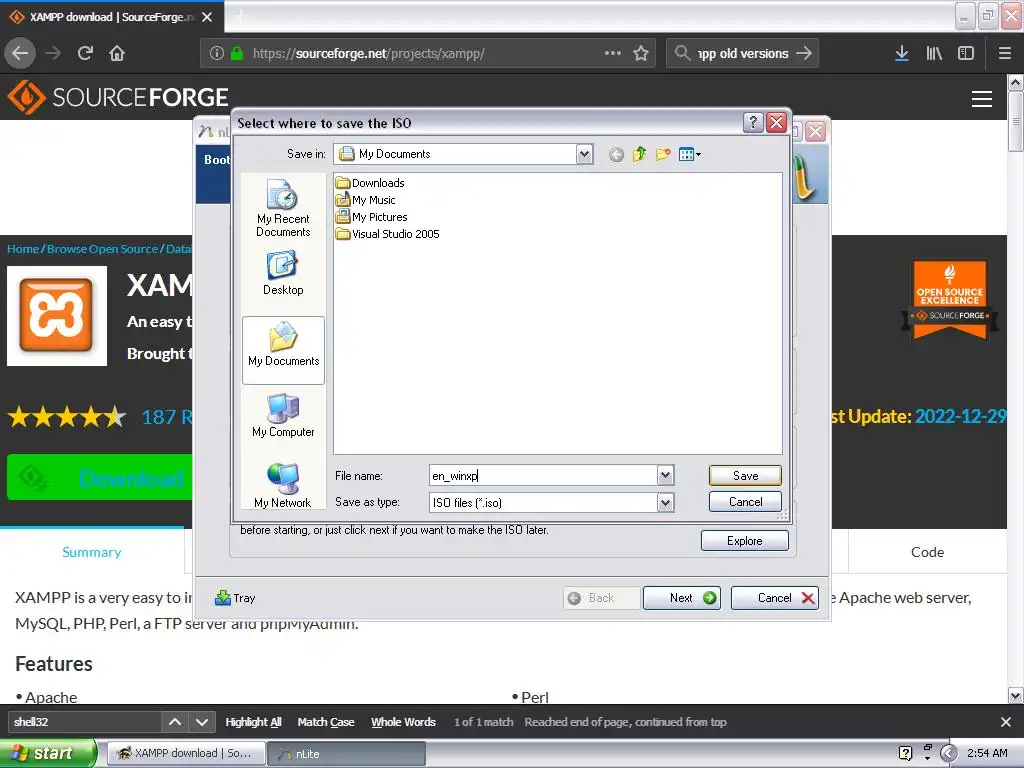Image resolution: width=1024 pixels, height=768 pixels.
Task: Click into the File name text field
Action: click(543, 475)
